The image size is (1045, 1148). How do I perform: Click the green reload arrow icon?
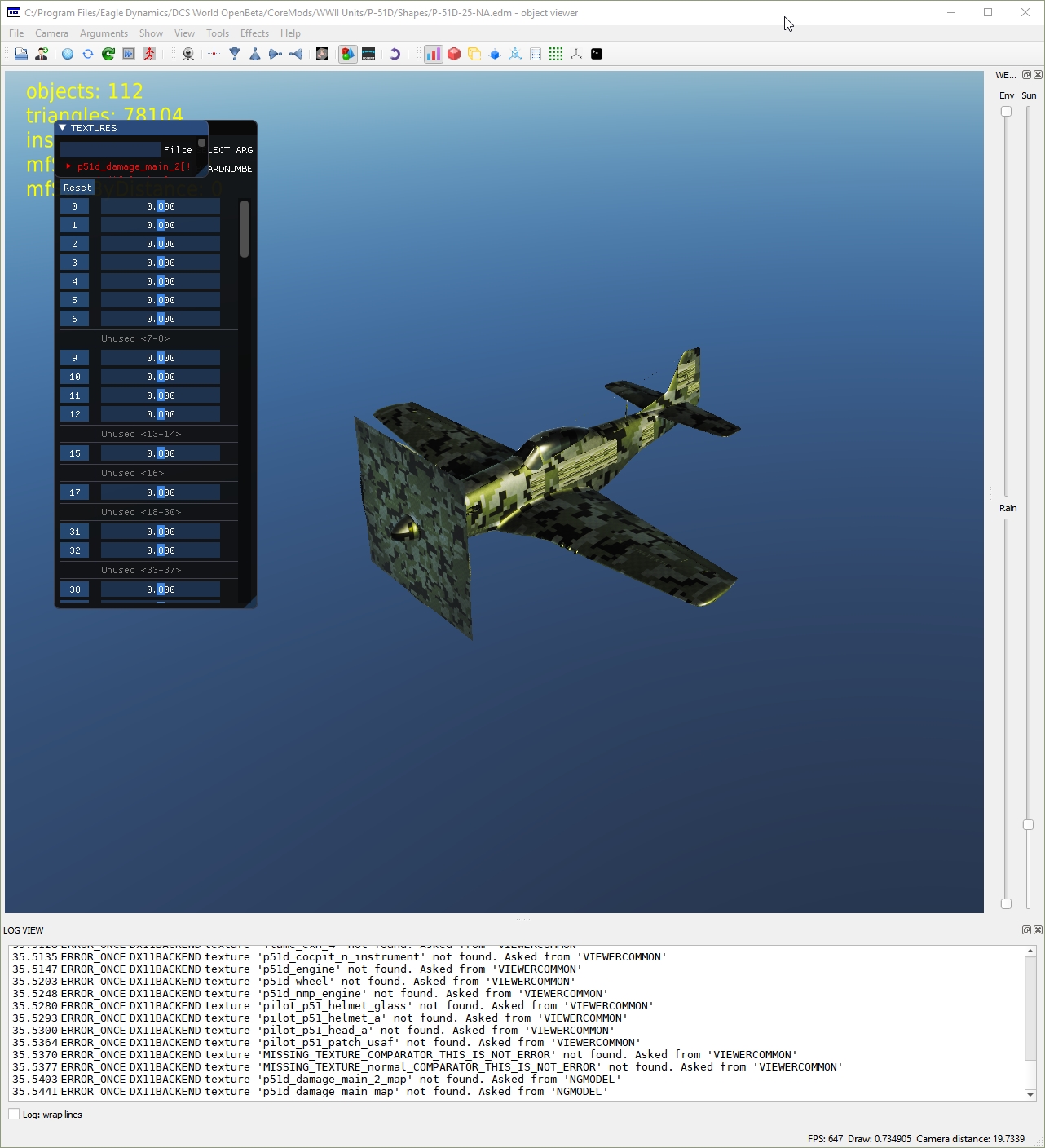[108, 54]
